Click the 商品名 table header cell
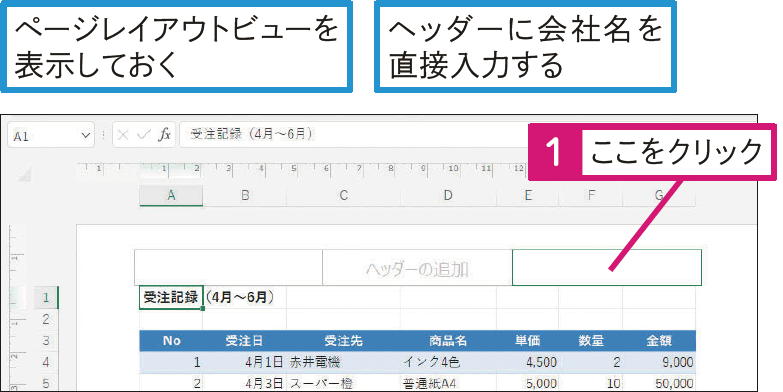 (x=448, y=341)
